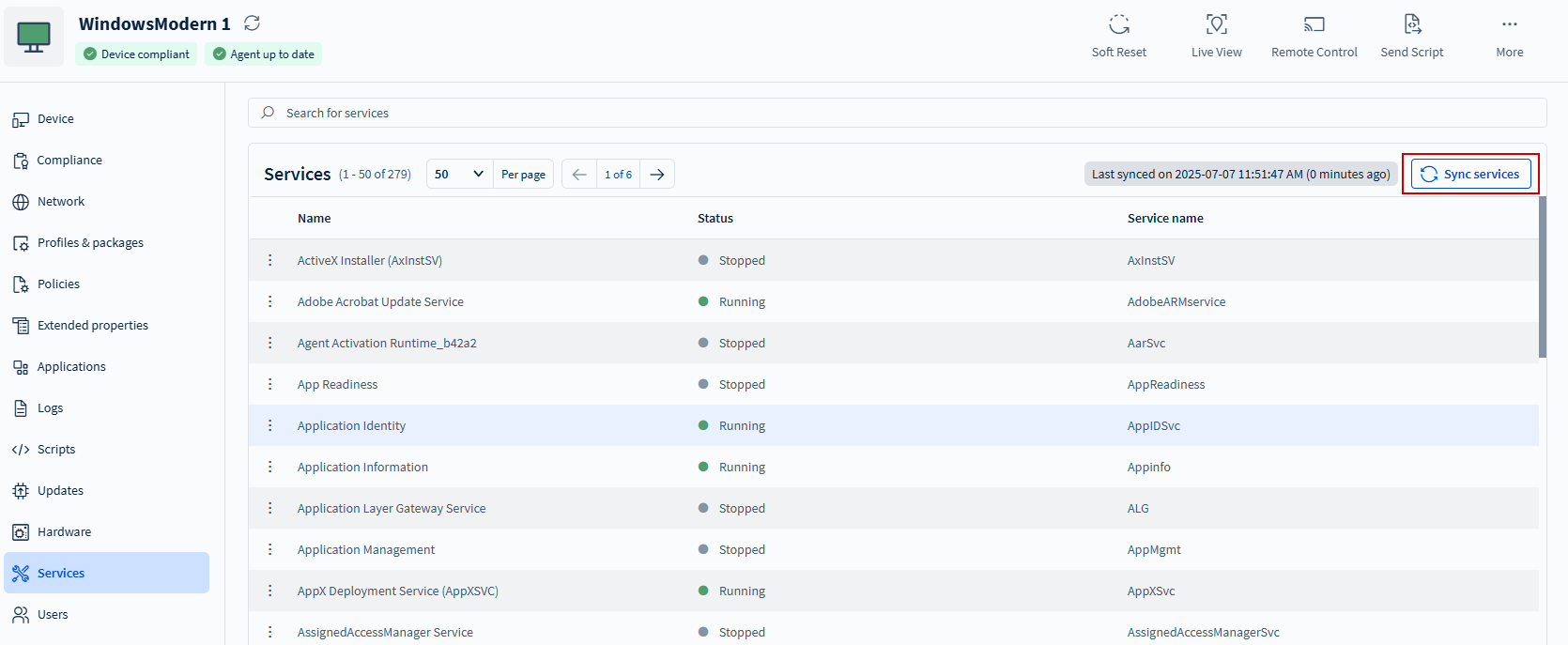This screenshot has height=645, width=1568.
Task: Navigate to Scripts in sidebar
Action: click(56, 450)
